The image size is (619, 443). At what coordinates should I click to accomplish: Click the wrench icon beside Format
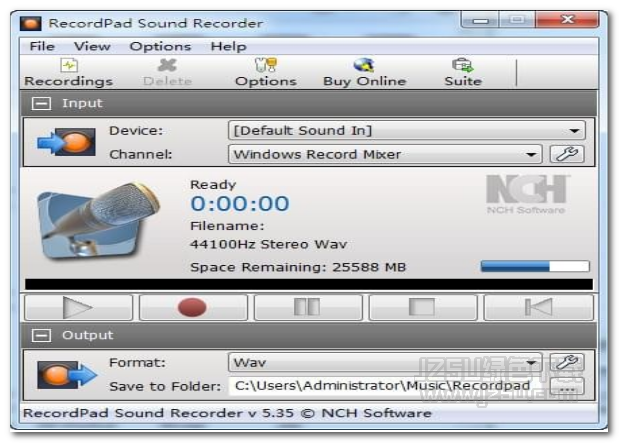(x=567, y=362)
